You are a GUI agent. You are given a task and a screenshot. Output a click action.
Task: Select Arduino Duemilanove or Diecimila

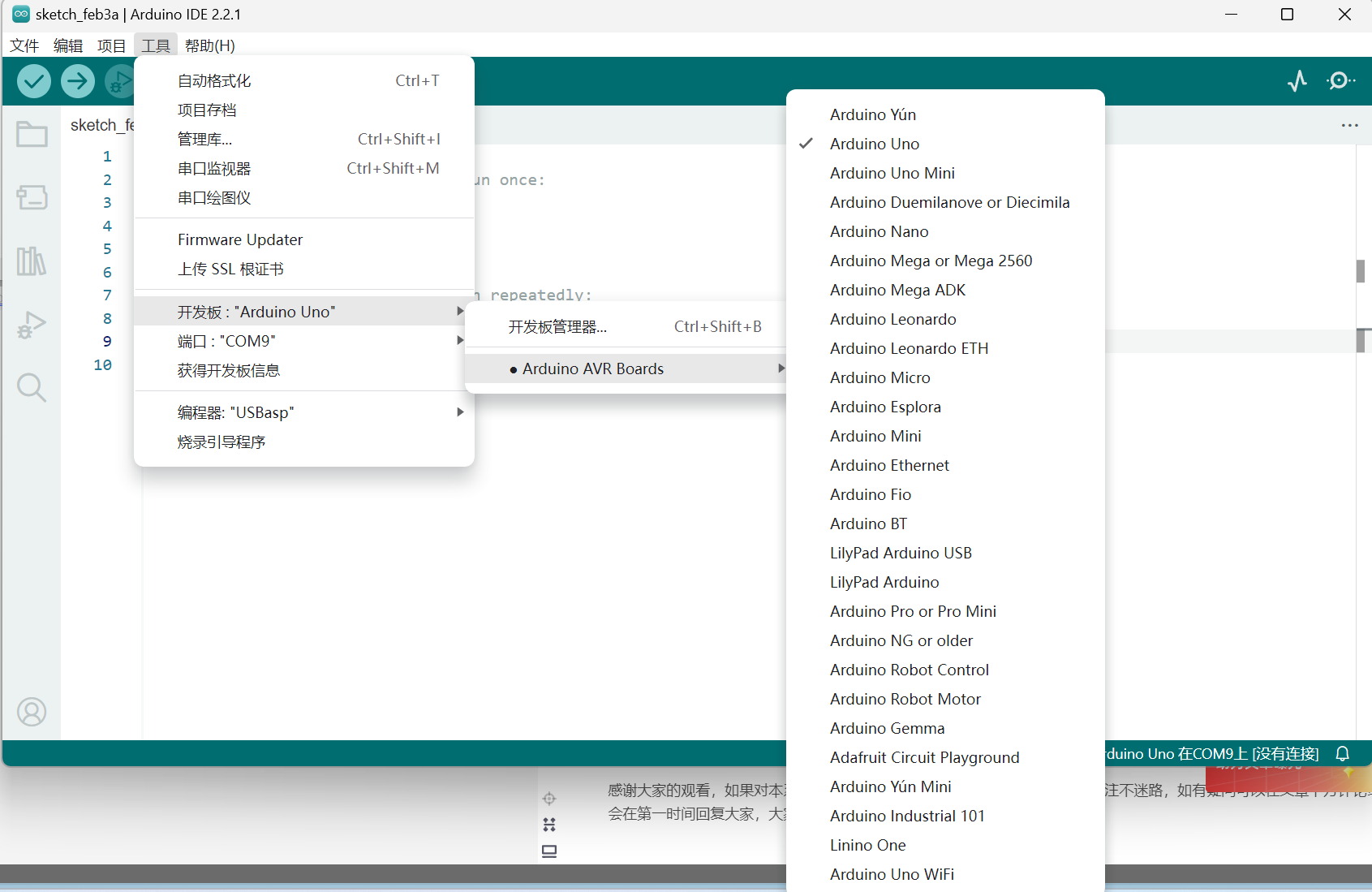pos(945,202)
